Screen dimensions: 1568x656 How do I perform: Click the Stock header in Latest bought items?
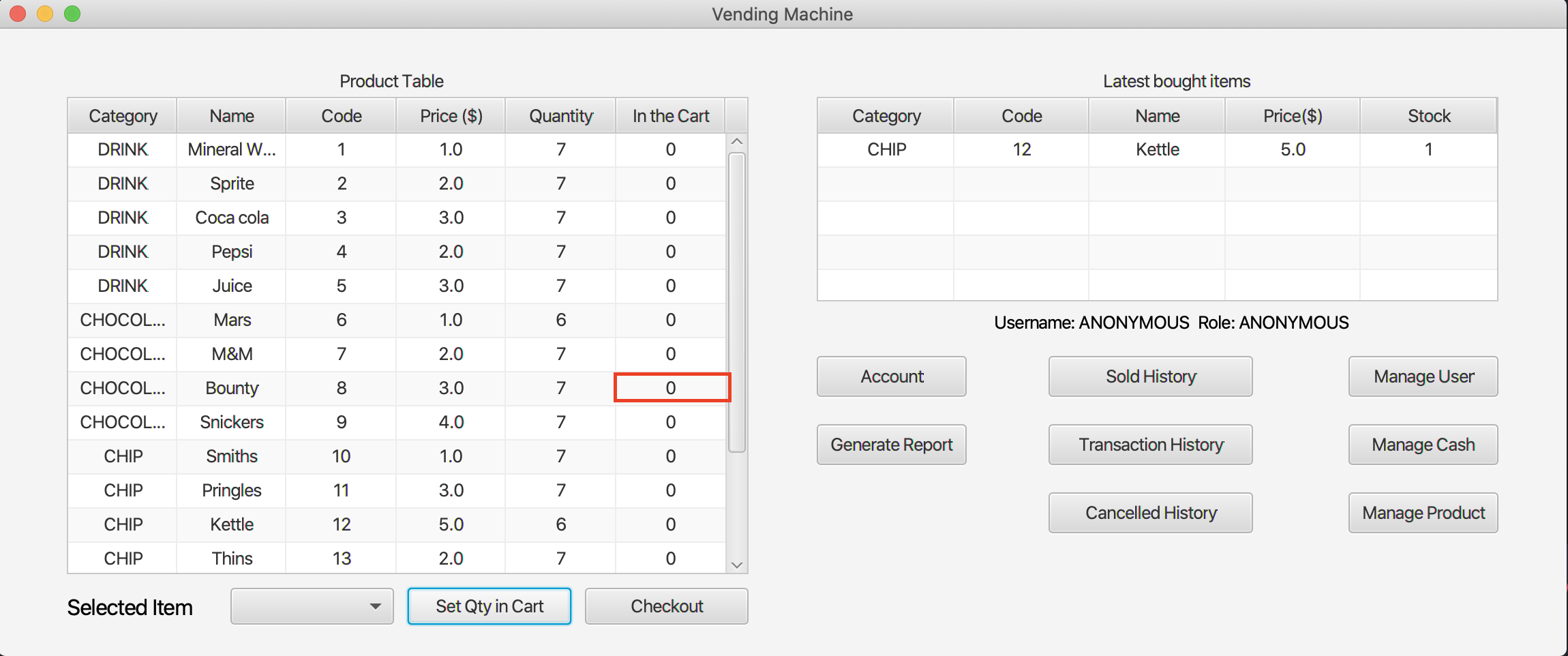1428,116
